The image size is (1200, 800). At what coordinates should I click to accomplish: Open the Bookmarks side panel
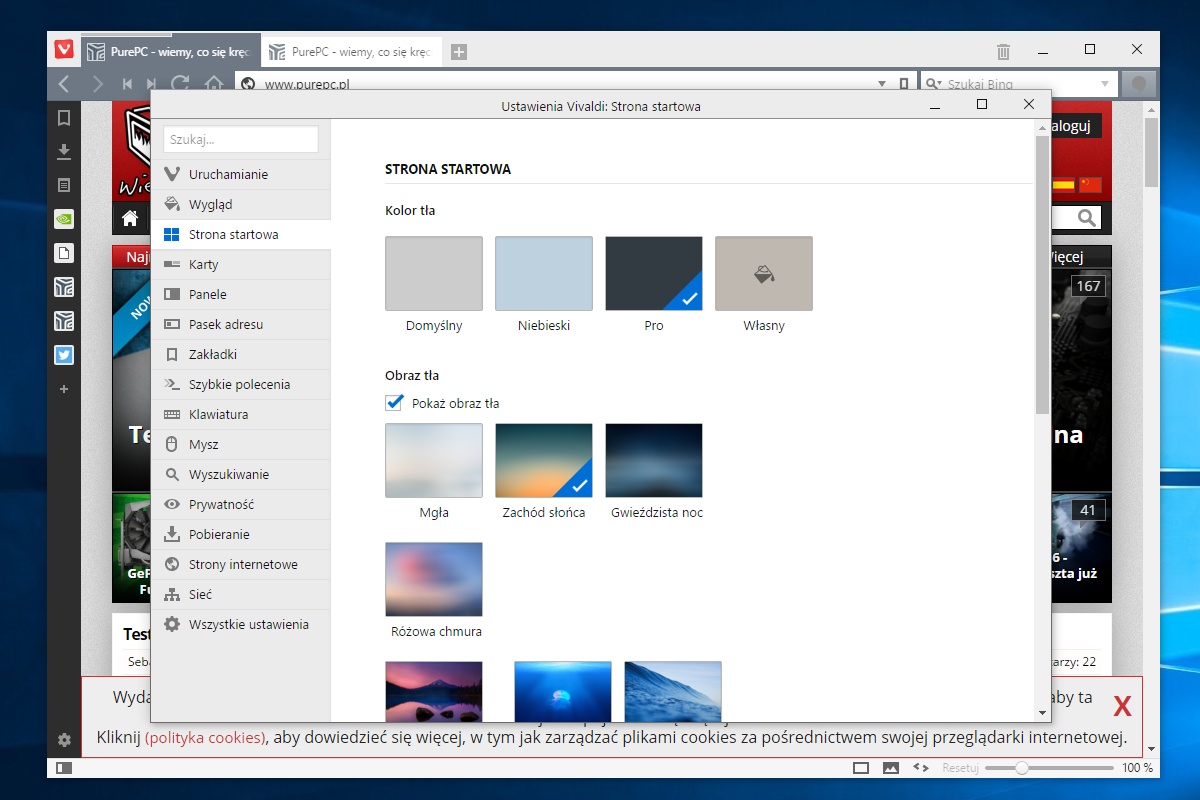tap(64, 118)
